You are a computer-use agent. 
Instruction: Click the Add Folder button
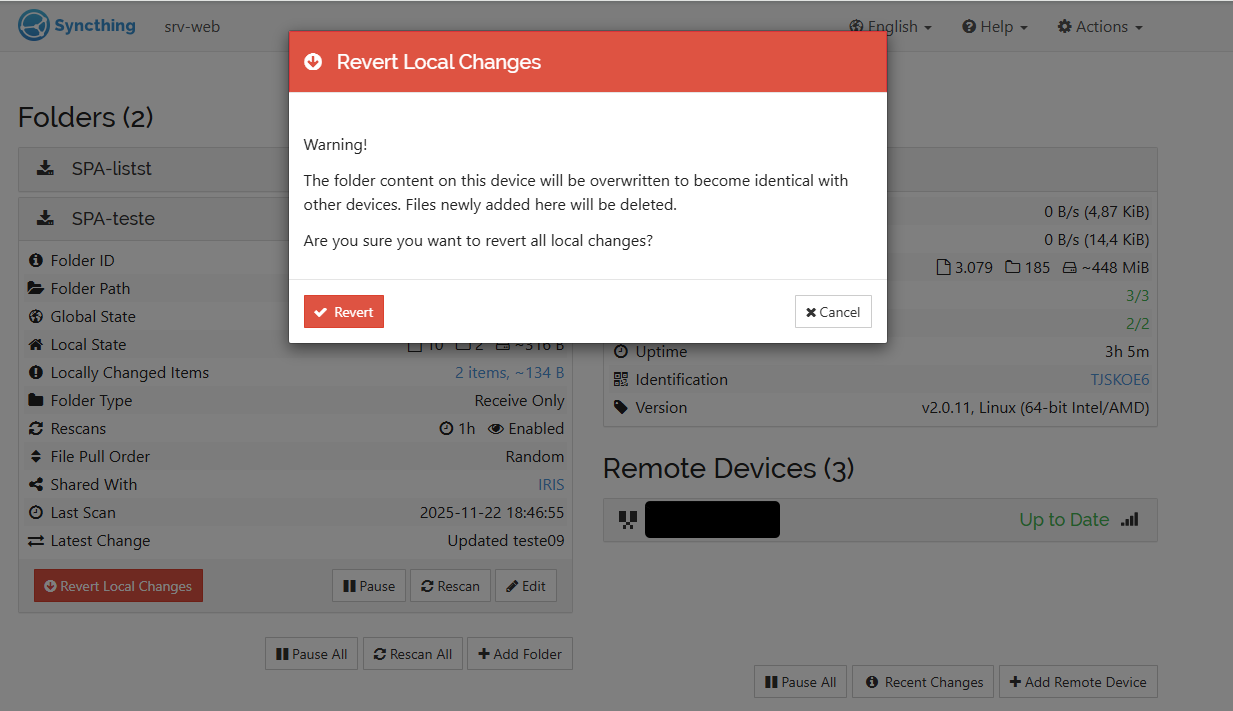[x=519, y=654]
